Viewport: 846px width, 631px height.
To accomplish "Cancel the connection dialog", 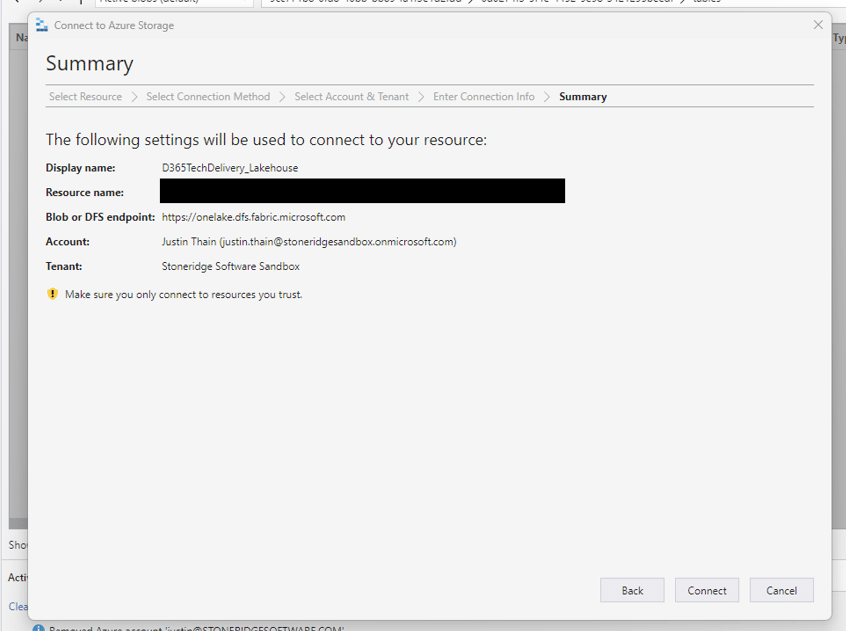I will point(781,590).
